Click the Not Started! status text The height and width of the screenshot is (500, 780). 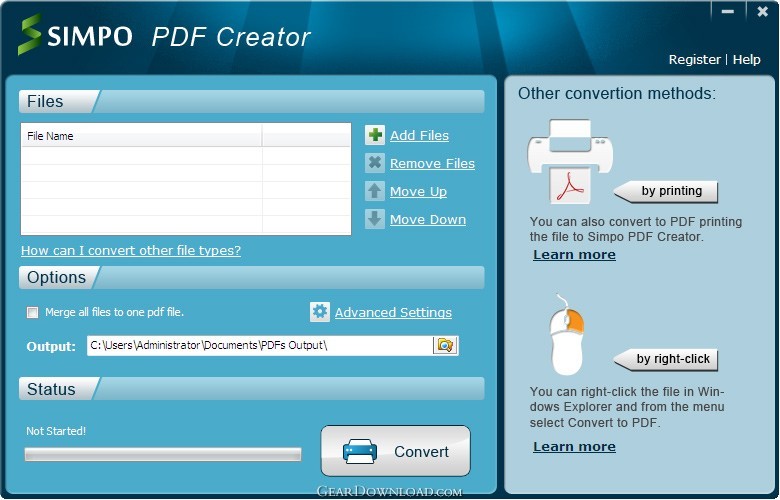[x=56, y=431]
